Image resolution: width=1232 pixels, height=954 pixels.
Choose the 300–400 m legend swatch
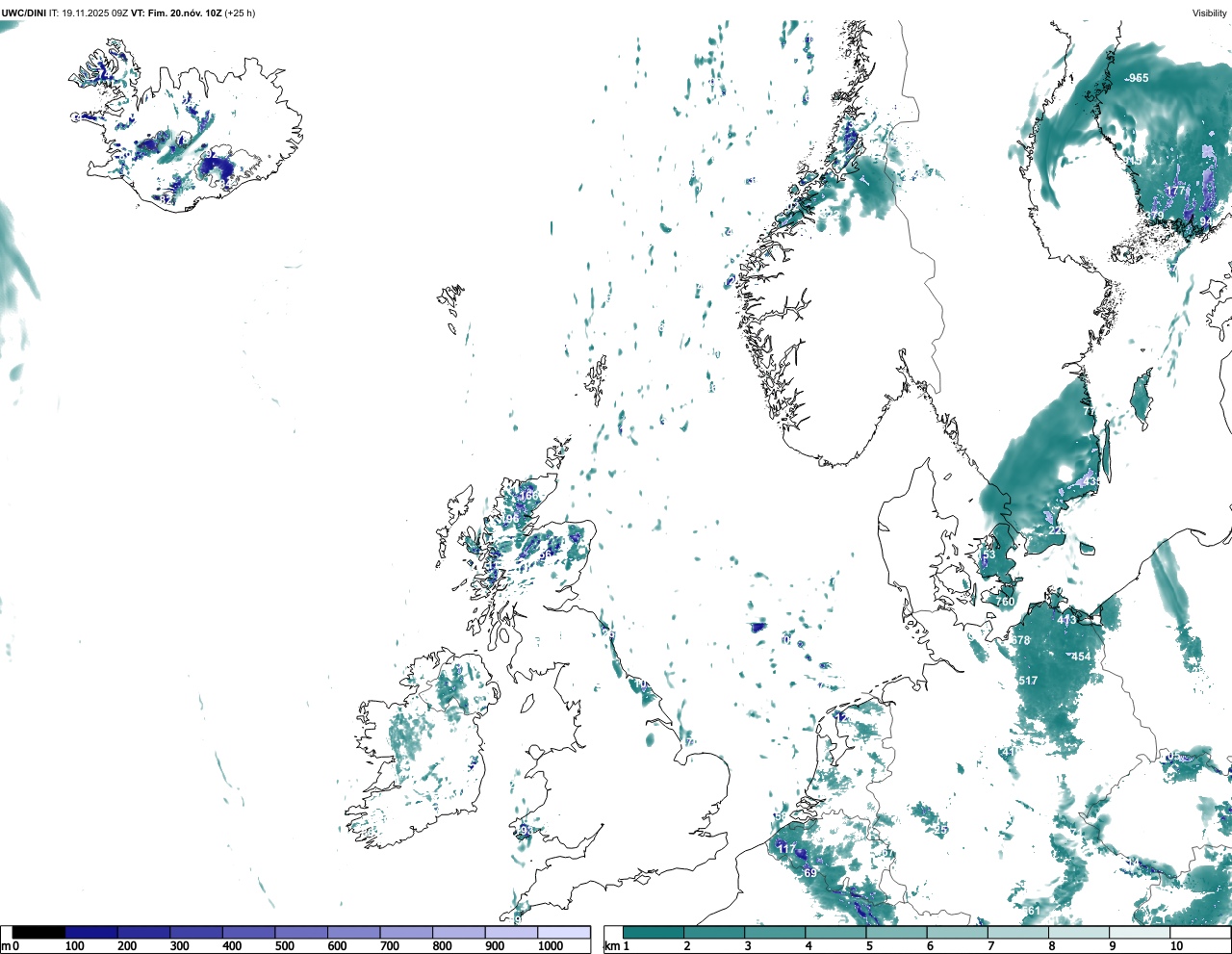pyautogui.click(x=196, y=933)
